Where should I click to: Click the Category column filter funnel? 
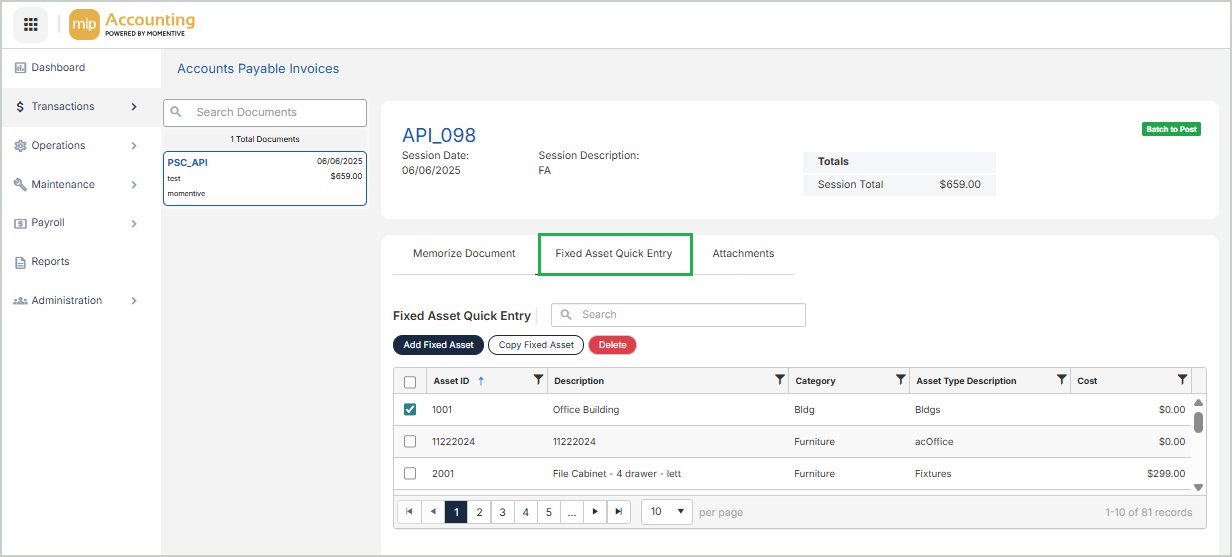pos(901,380)
